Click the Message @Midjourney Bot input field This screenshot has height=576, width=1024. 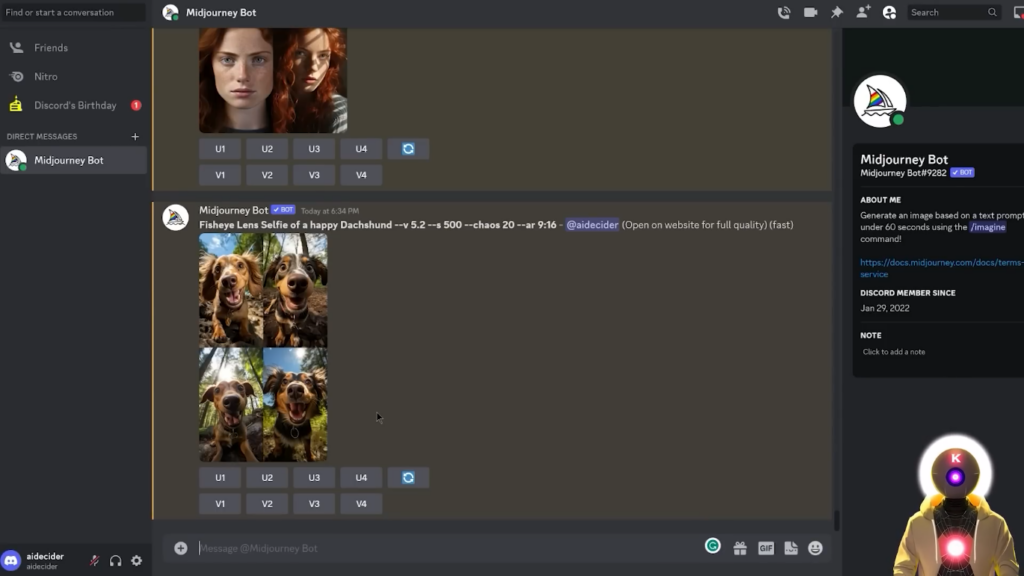point(440,548)
